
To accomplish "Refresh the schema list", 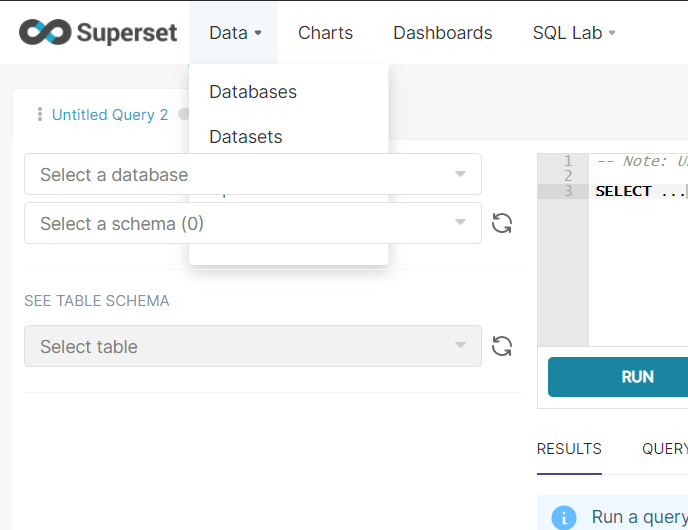I will point(502,223).
